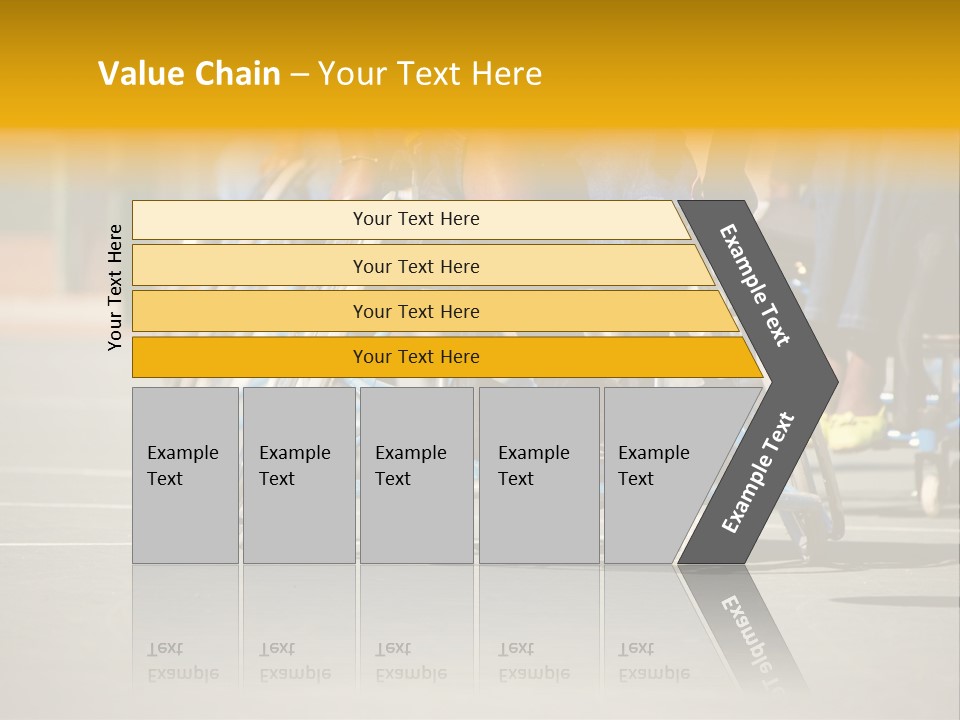Viewport: 960px width, 720px height.
Task: Click the second gray "Example Text" box
Action: [298, 474]
